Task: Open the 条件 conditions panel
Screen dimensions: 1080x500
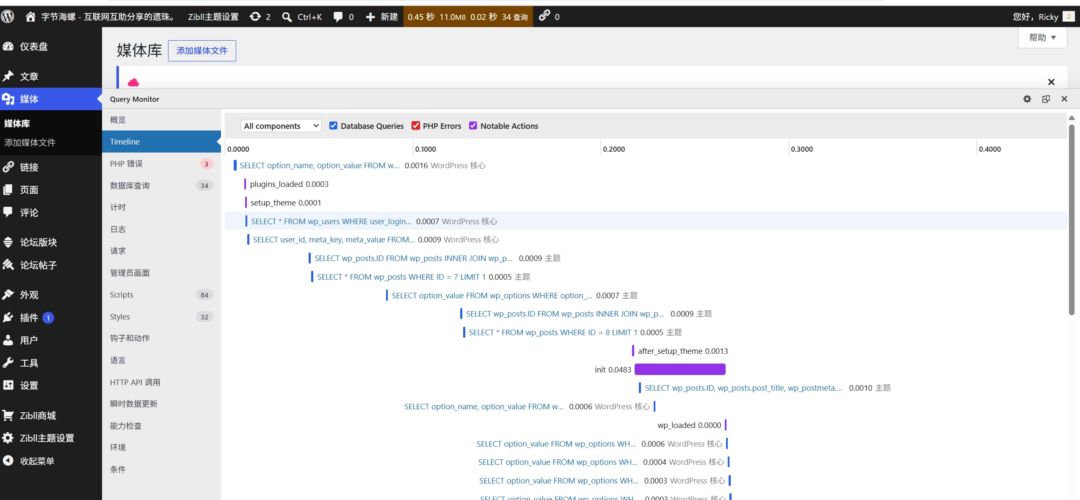Action: pos(162,469)
